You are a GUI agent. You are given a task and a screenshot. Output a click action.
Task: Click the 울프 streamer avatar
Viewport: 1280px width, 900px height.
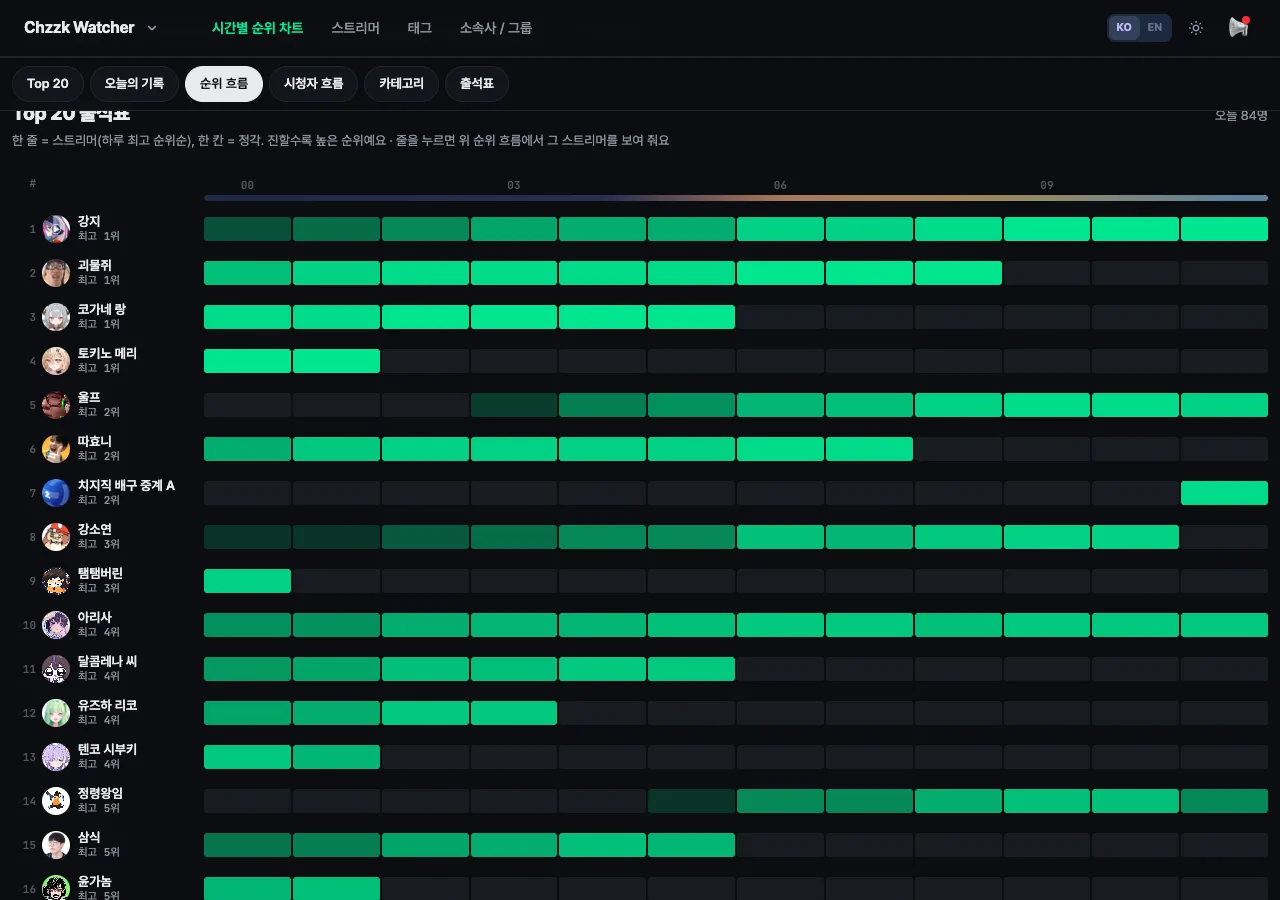pyautogui.click(x=56, y=405)
